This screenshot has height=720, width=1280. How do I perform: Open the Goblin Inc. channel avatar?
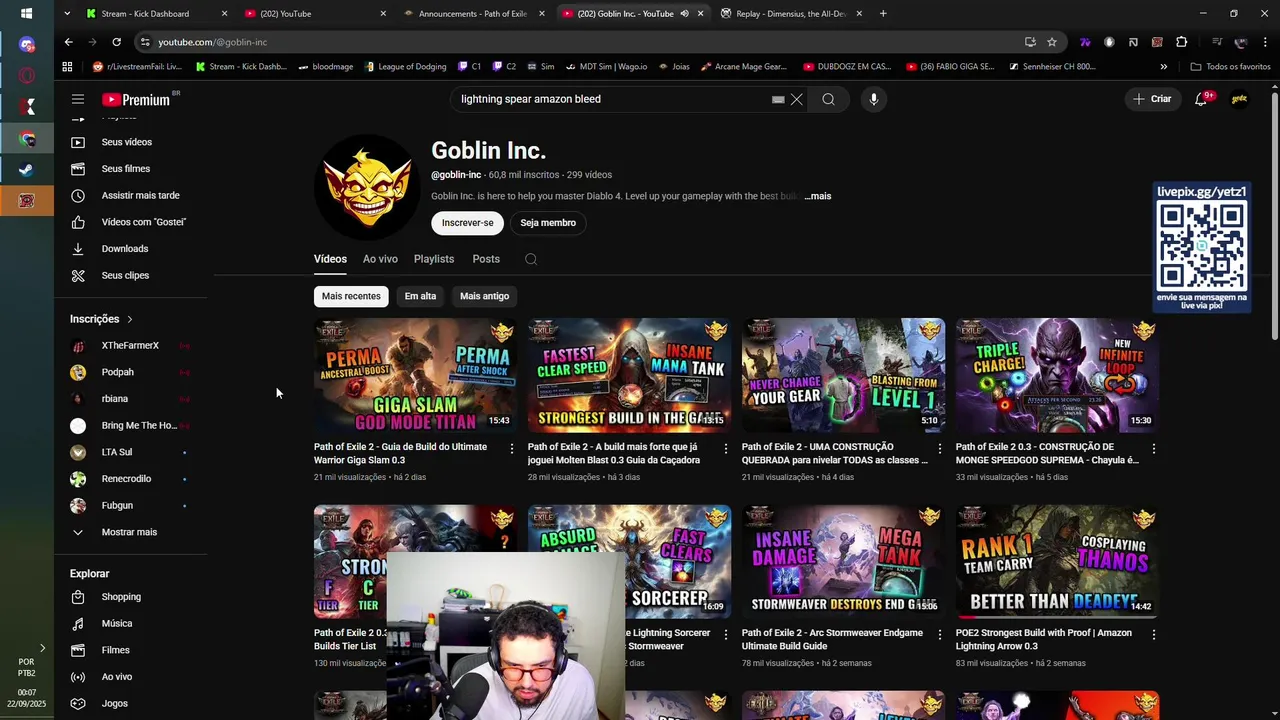click(367, 188)
